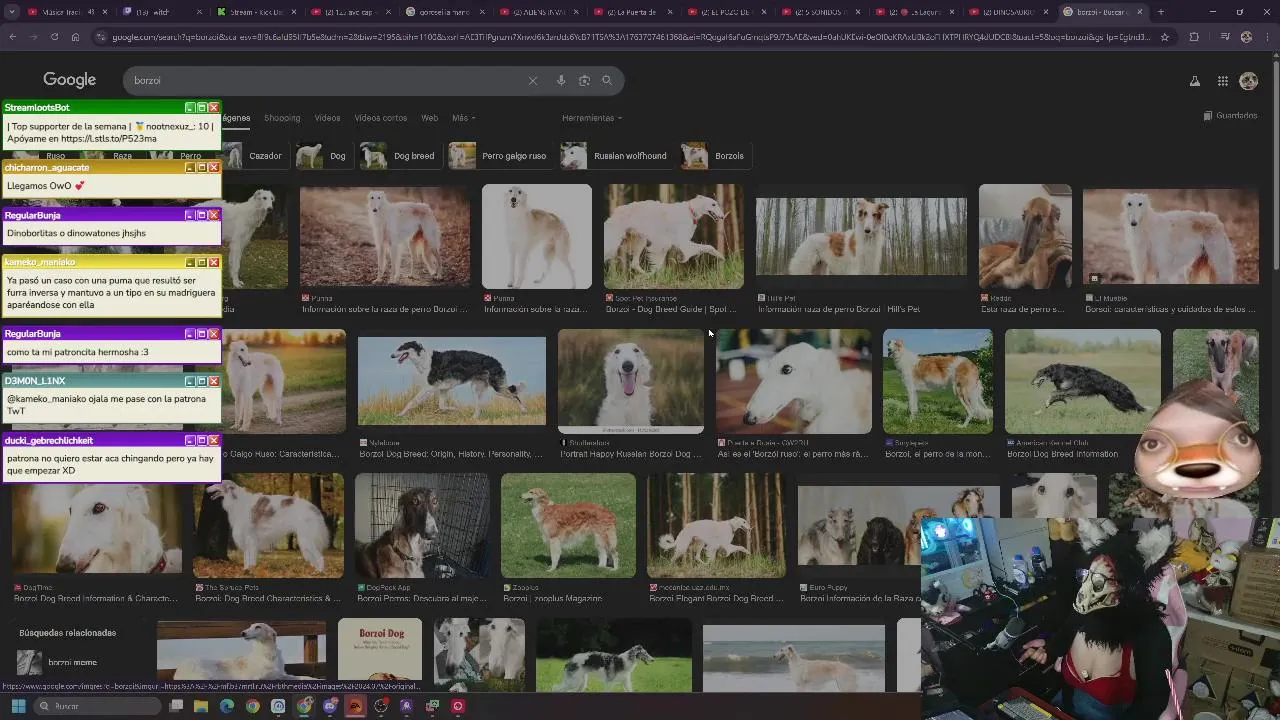This screenshot has width=1280, height=720.
Task: Open Google Chrome from the taskbar
Action: point(253,706)
